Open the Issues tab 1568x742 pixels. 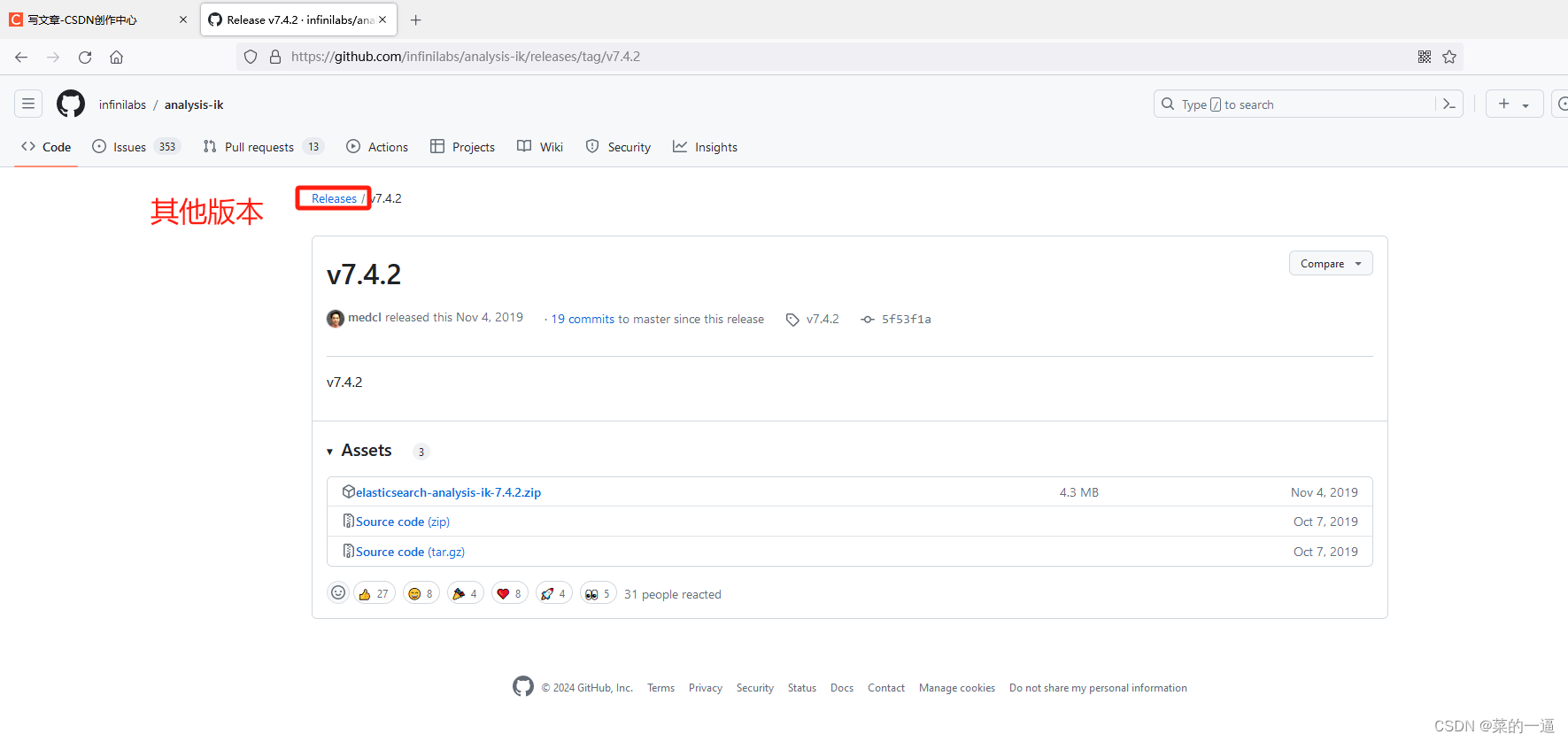tap(136, 147)
